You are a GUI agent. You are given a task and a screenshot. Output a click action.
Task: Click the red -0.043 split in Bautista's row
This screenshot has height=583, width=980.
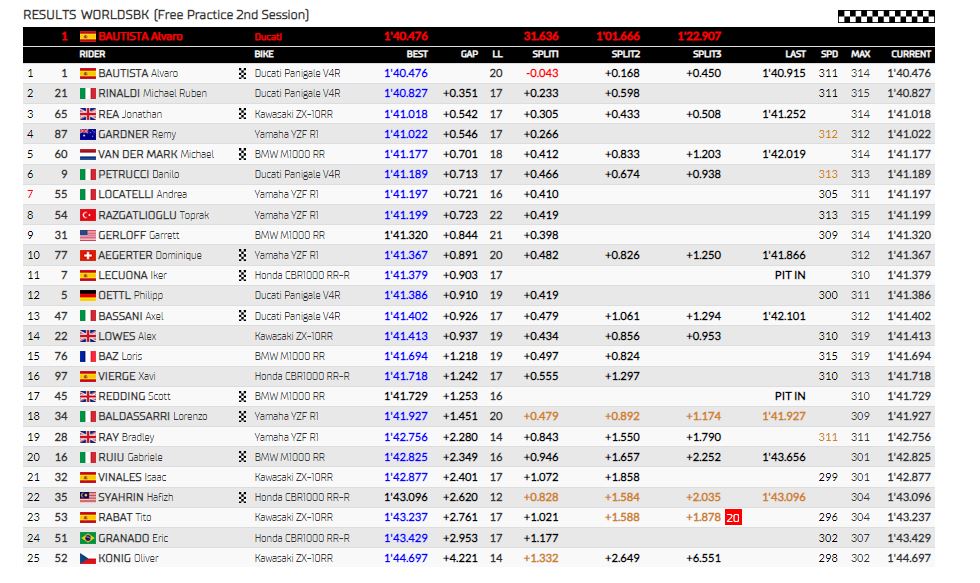coord(542,74)
